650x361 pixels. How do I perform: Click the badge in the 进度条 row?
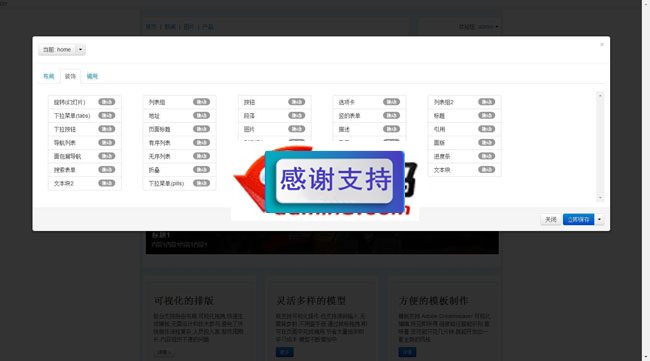(487, 156)
